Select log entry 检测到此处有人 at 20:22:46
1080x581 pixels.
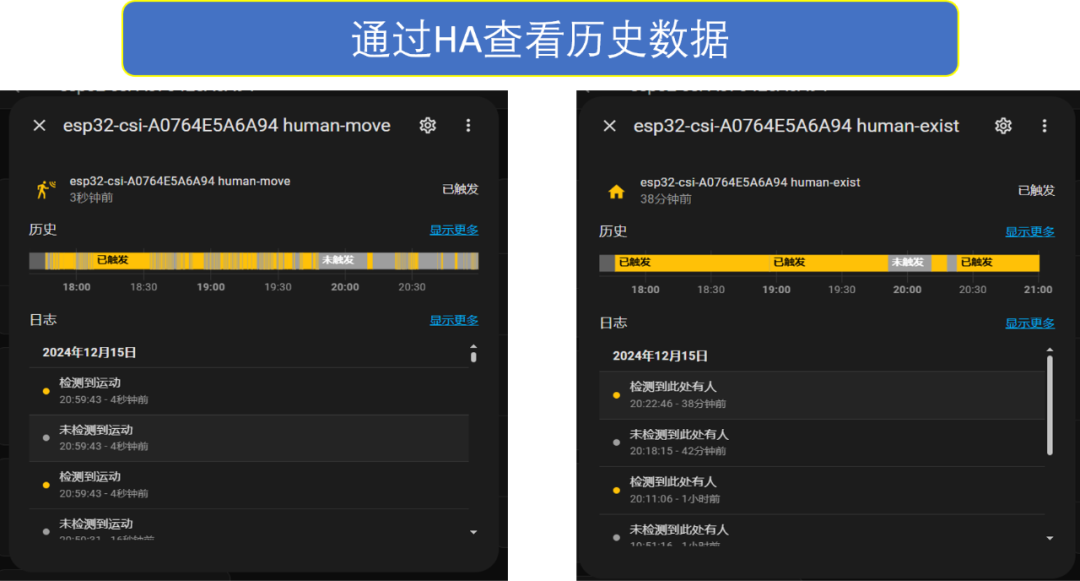click(x=822, y=395)
